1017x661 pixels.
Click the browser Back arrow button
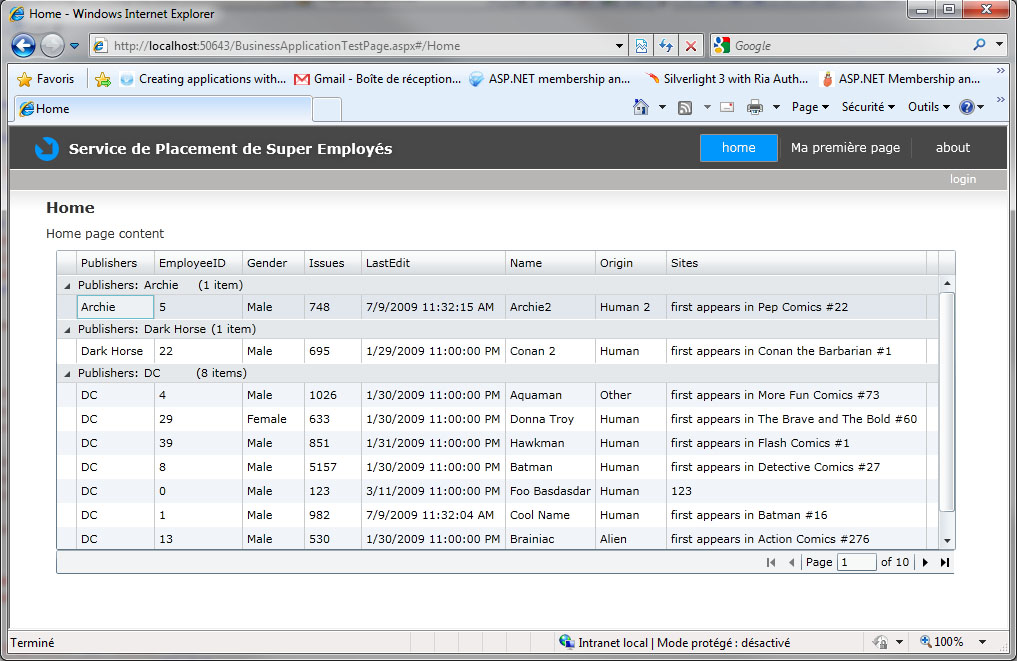tap(24, 45)
